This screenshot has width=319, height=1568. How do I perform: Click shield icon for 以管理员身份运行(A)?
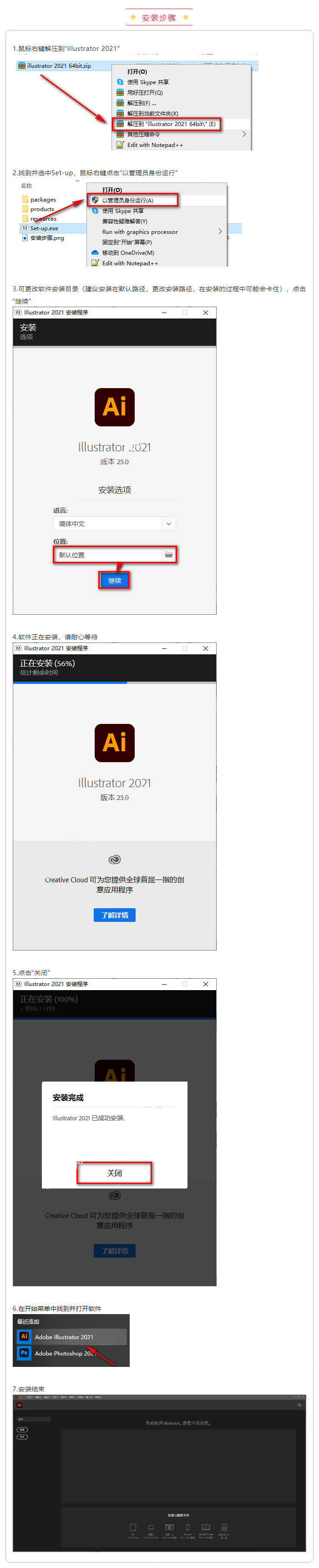click(95, 200)
